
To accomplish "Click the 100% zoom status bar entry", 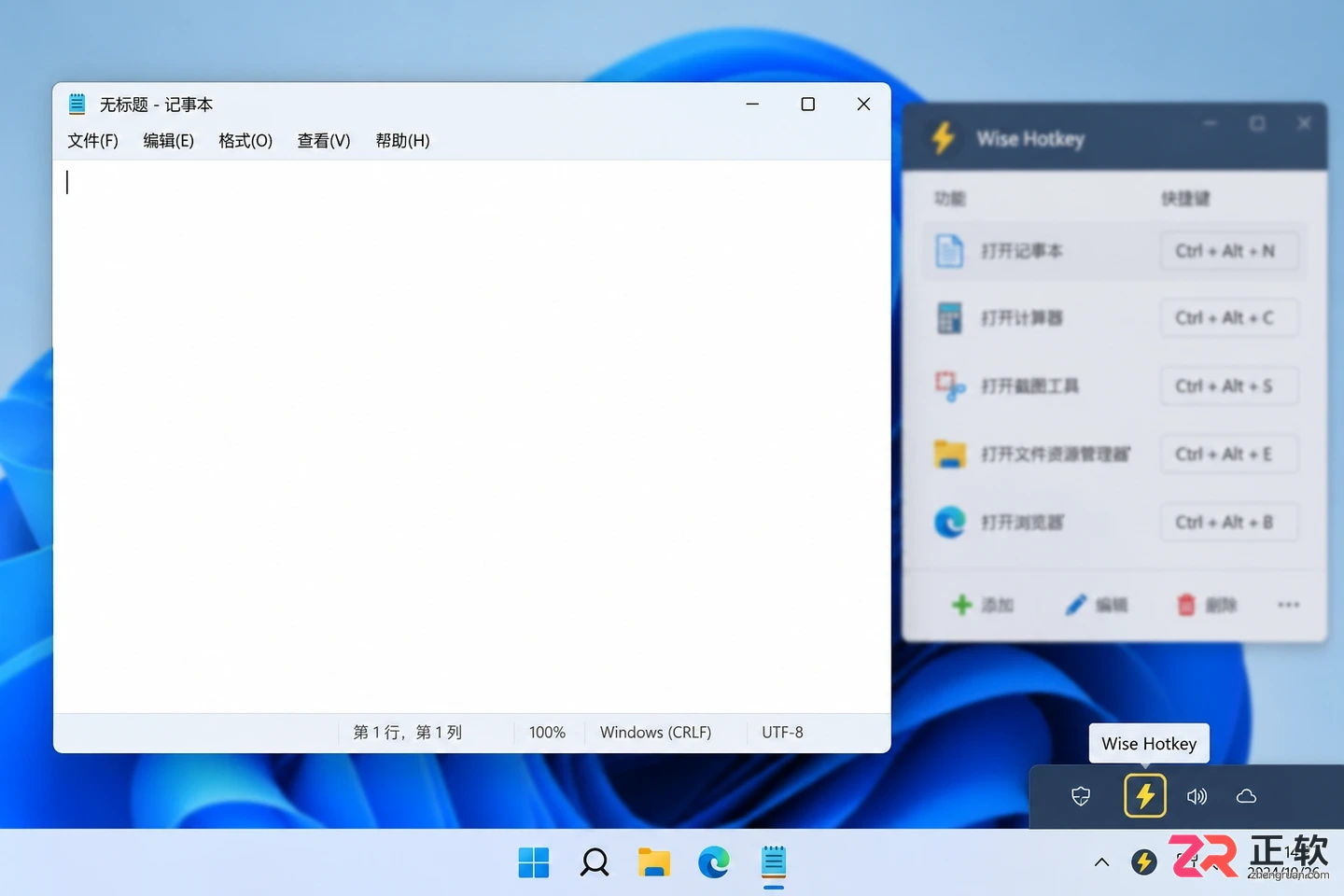I will pos(547,733).
